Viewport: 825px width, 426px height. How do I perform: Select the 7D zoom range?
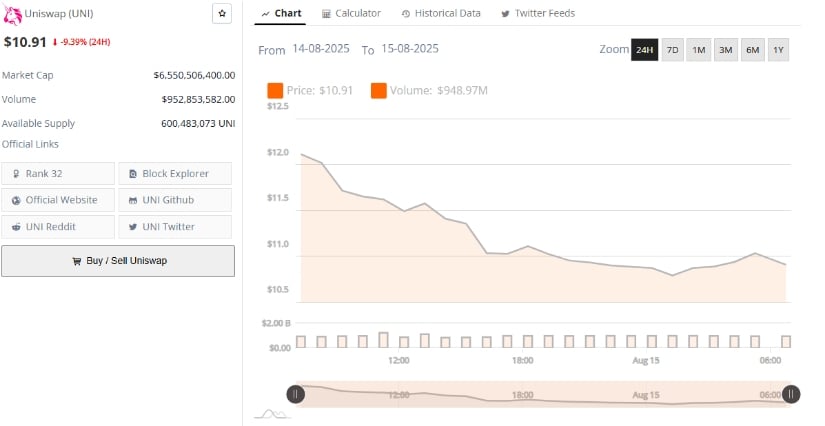672,50
